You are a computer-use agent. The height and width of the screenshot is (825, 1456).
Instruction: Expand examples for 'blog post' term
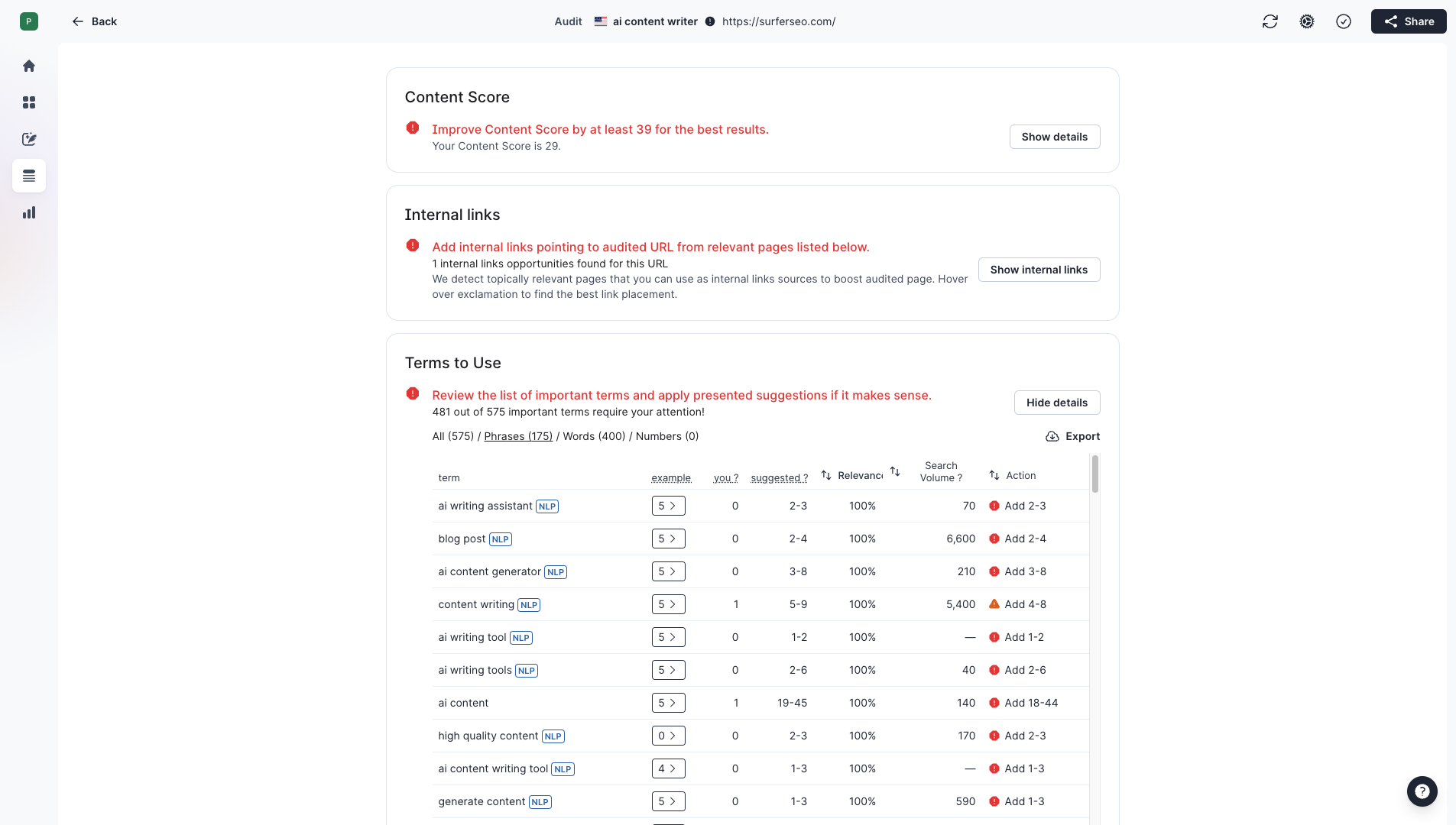click(669, 539)
